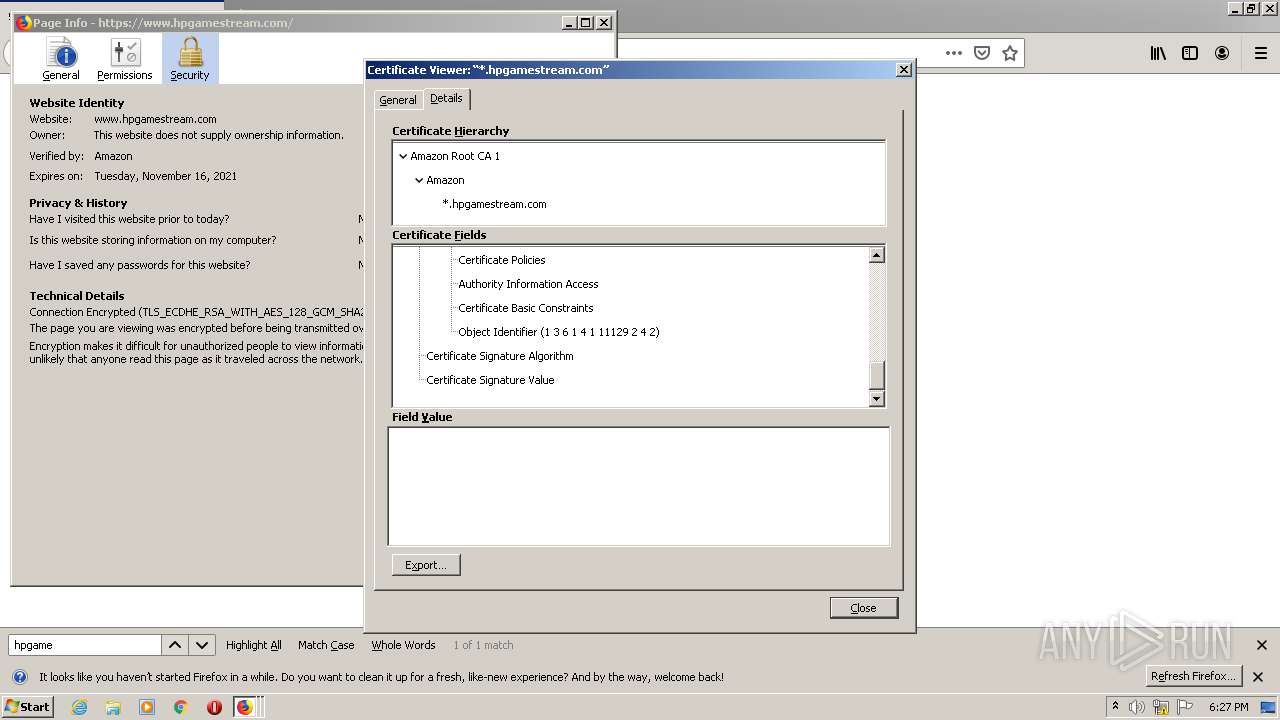Close Certificate Viewer with title bar X
Screen dimensions: 1280x720
pos(904,70)
